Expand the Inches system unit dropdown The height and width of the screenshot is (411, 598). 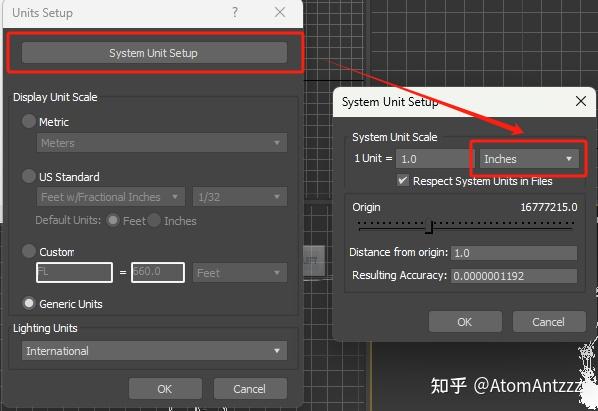[529, 159]
